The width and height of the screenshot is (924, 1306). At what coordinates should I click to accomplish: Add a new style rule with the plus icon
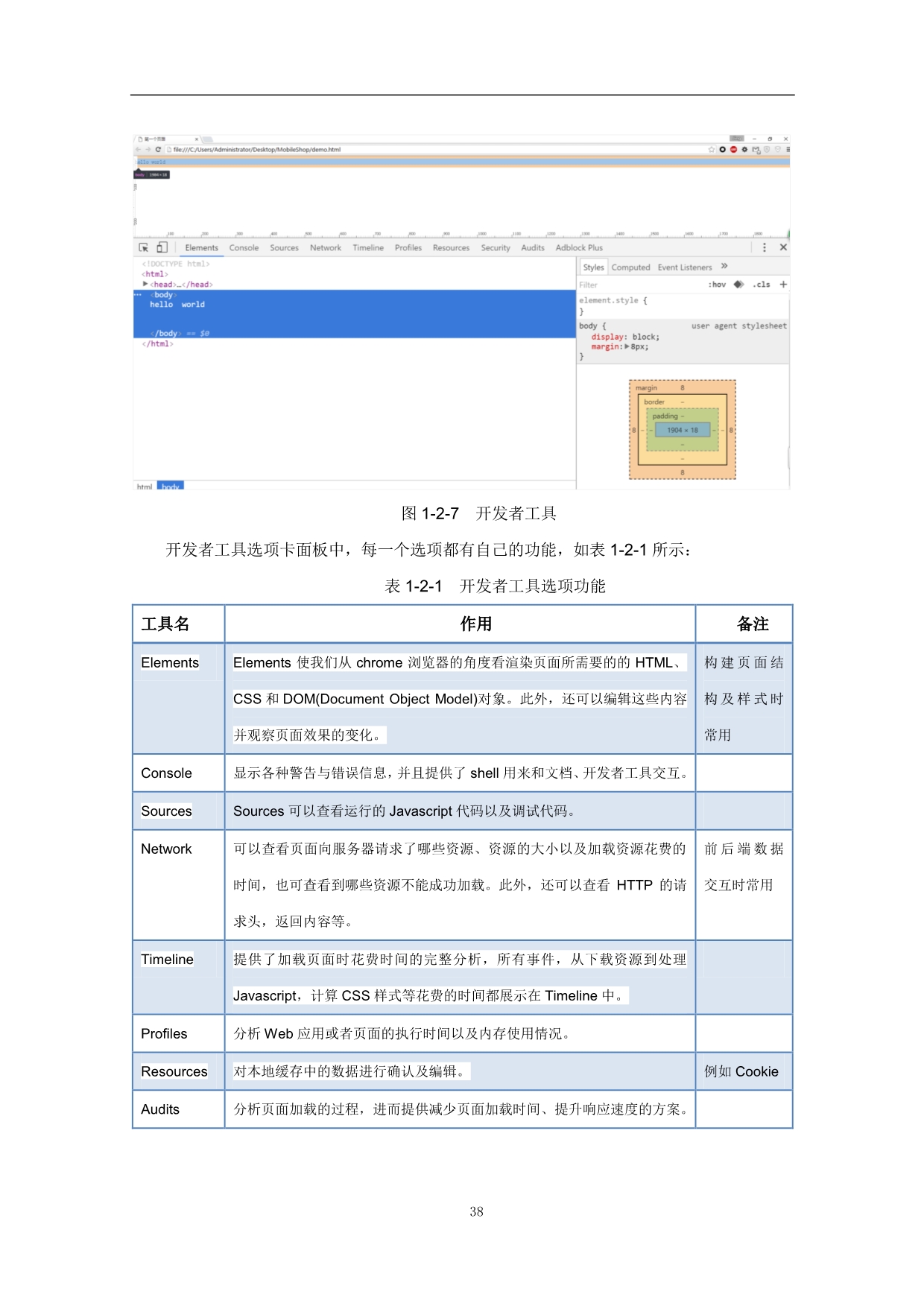783,285
